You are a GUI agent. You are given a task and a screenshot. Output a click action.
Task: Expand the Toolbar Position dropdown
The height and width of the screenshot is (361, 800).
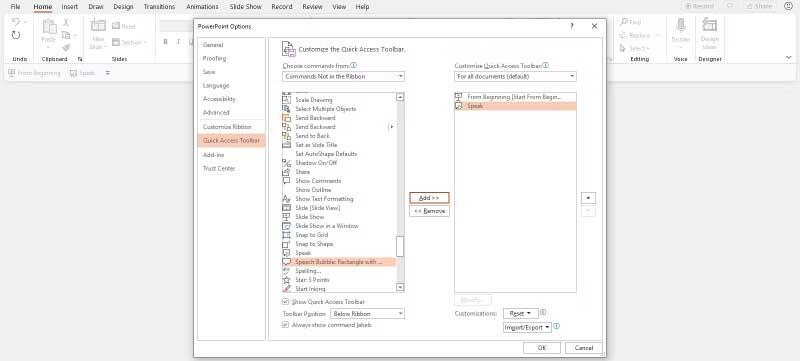(x=367, y=314)
